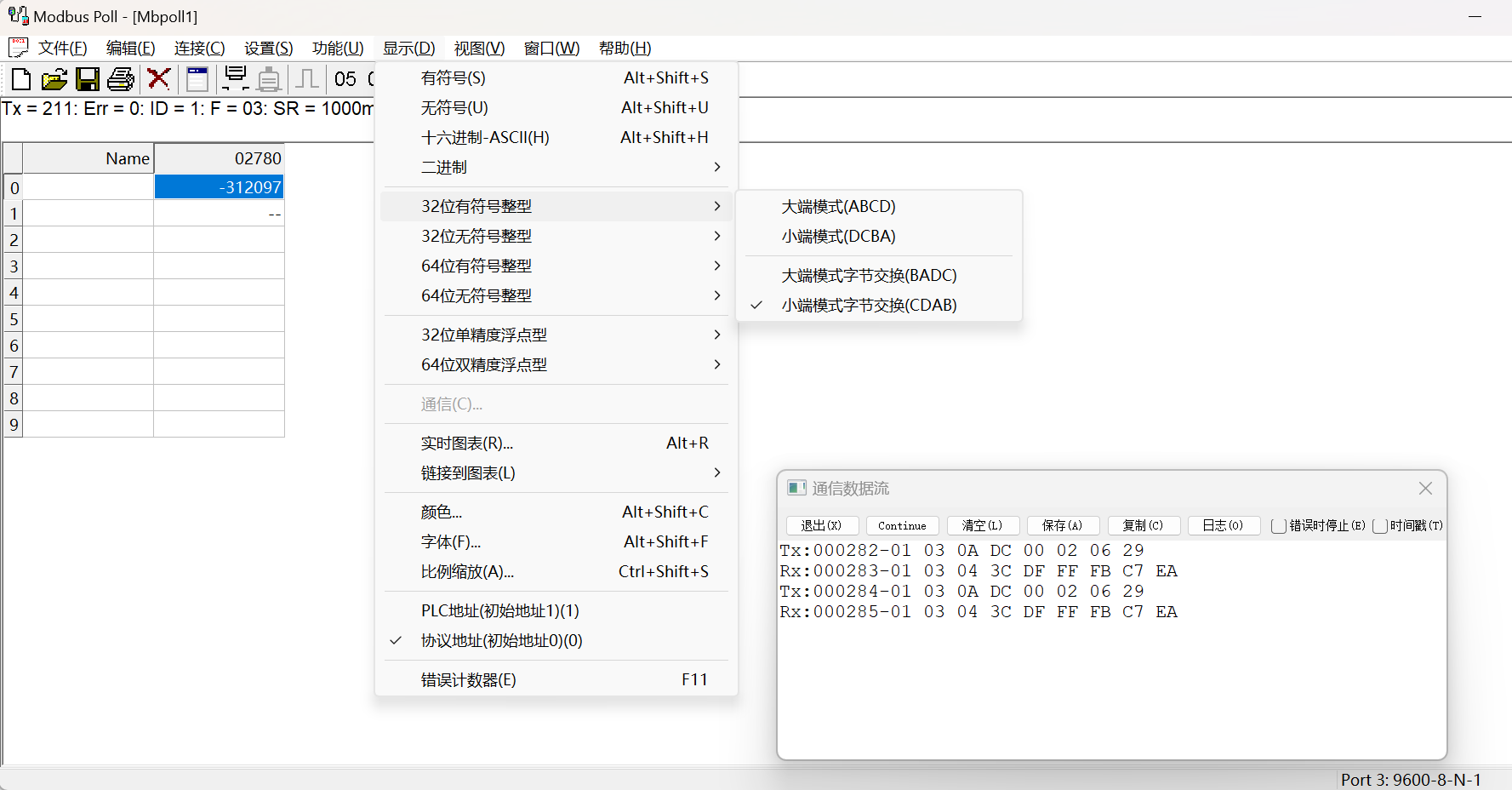Click the grayed Disconnect toolbar icon
1512x790 pixels.
(269, 79)
